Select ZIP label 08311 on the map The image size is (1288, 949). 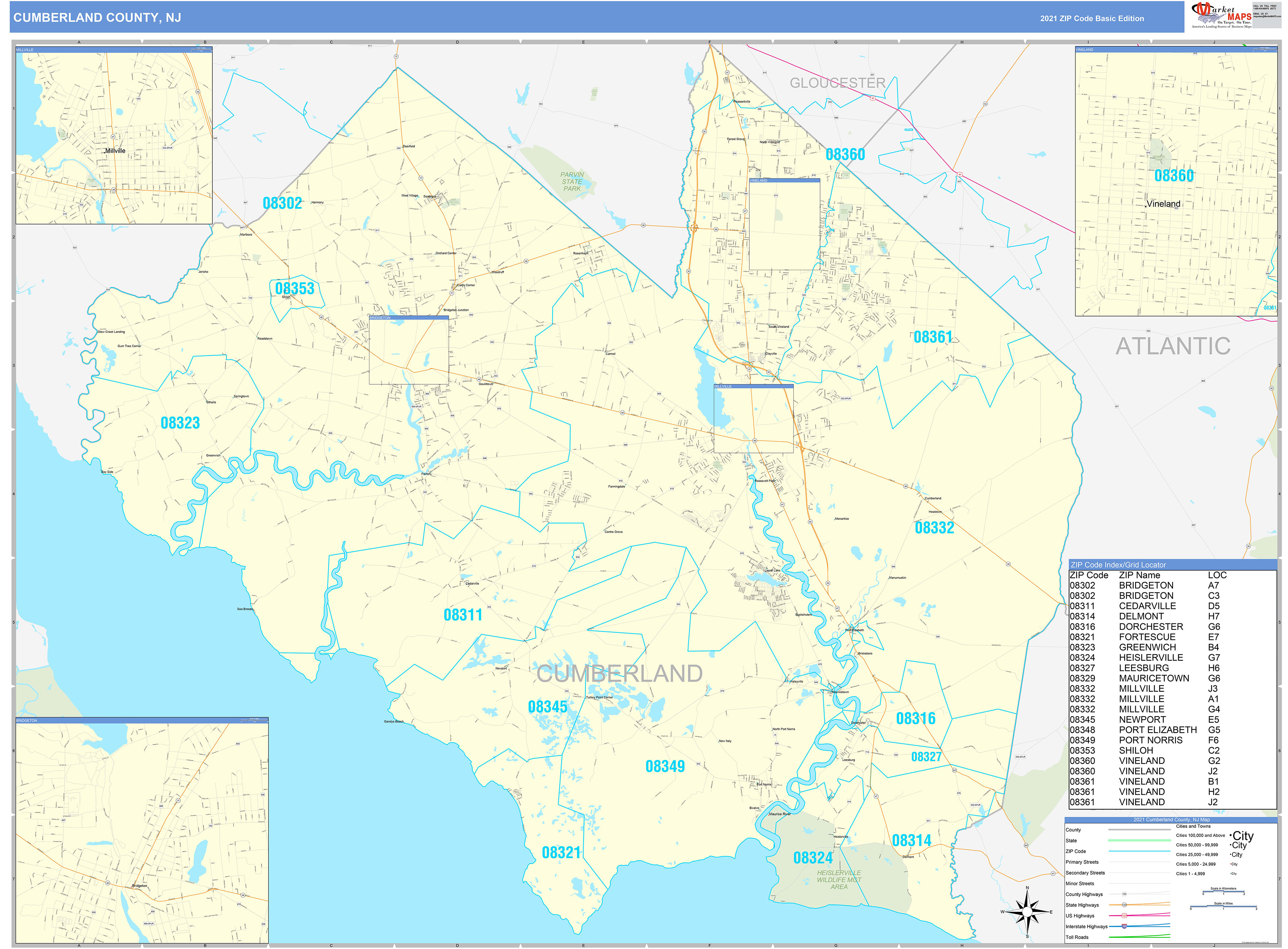click(463, 615)
